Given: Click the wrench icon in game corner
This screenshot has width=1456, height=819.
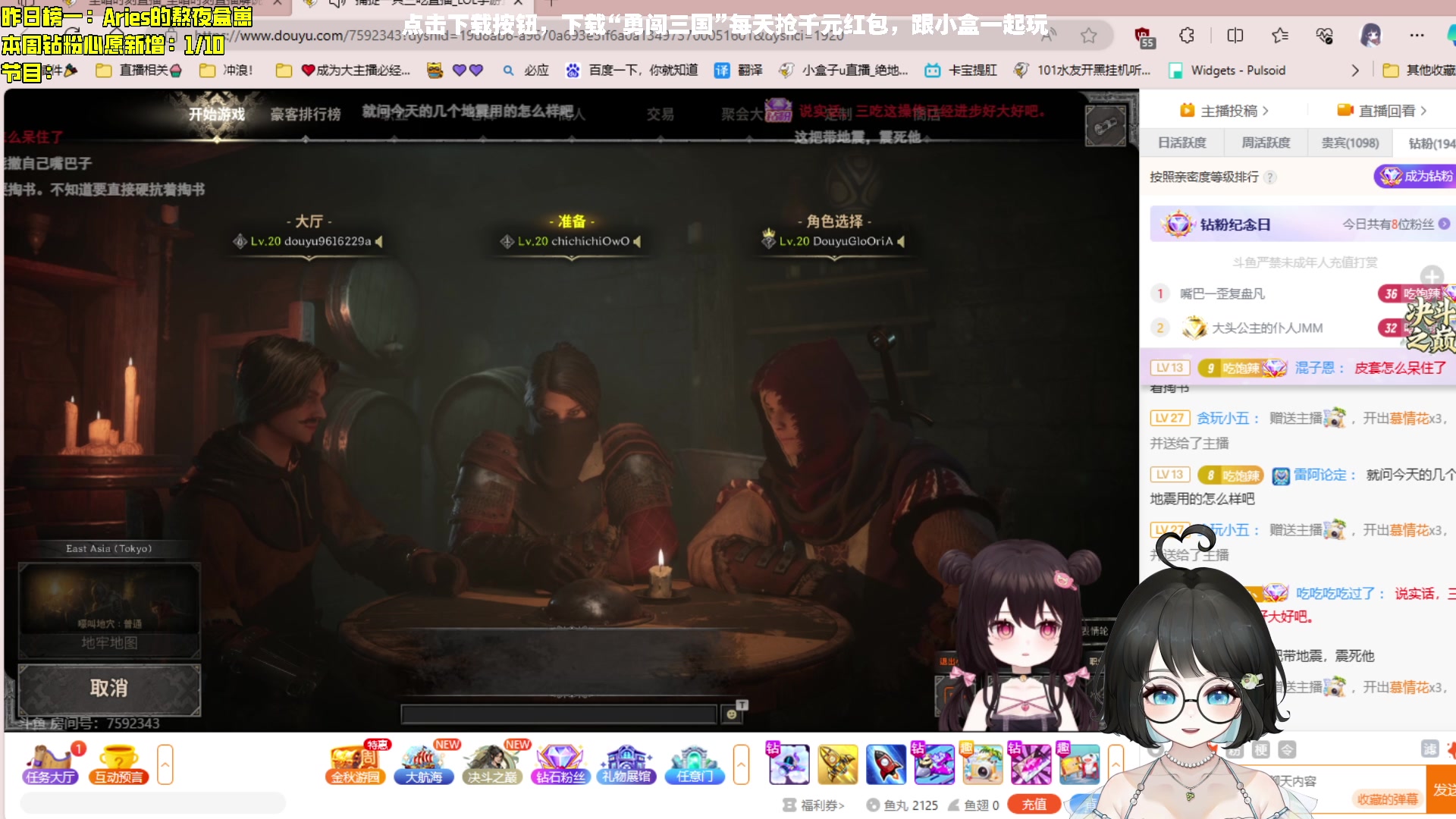Looking at the screenshot, I should pyautogui.click(x=1106, y=126).
